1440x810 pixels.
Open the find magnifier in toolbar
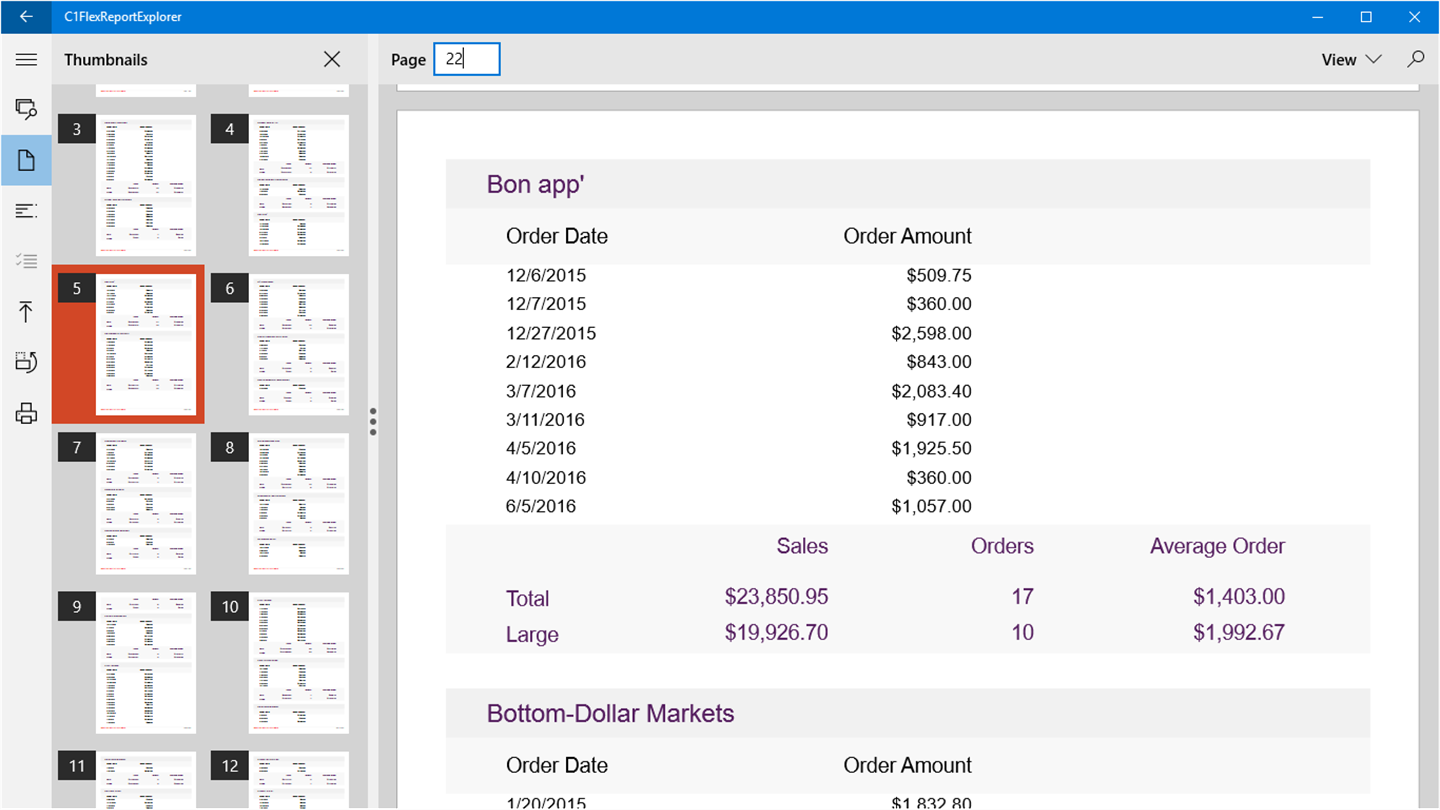(1415, 60)
